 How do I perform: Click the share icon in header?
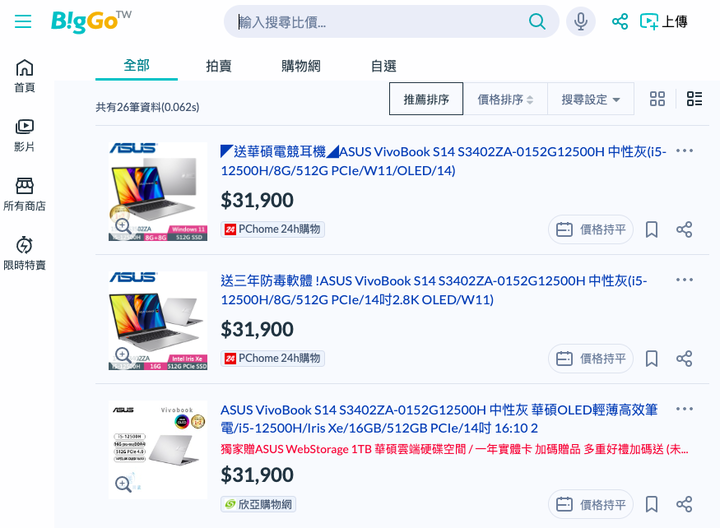[x=620, y=21]
